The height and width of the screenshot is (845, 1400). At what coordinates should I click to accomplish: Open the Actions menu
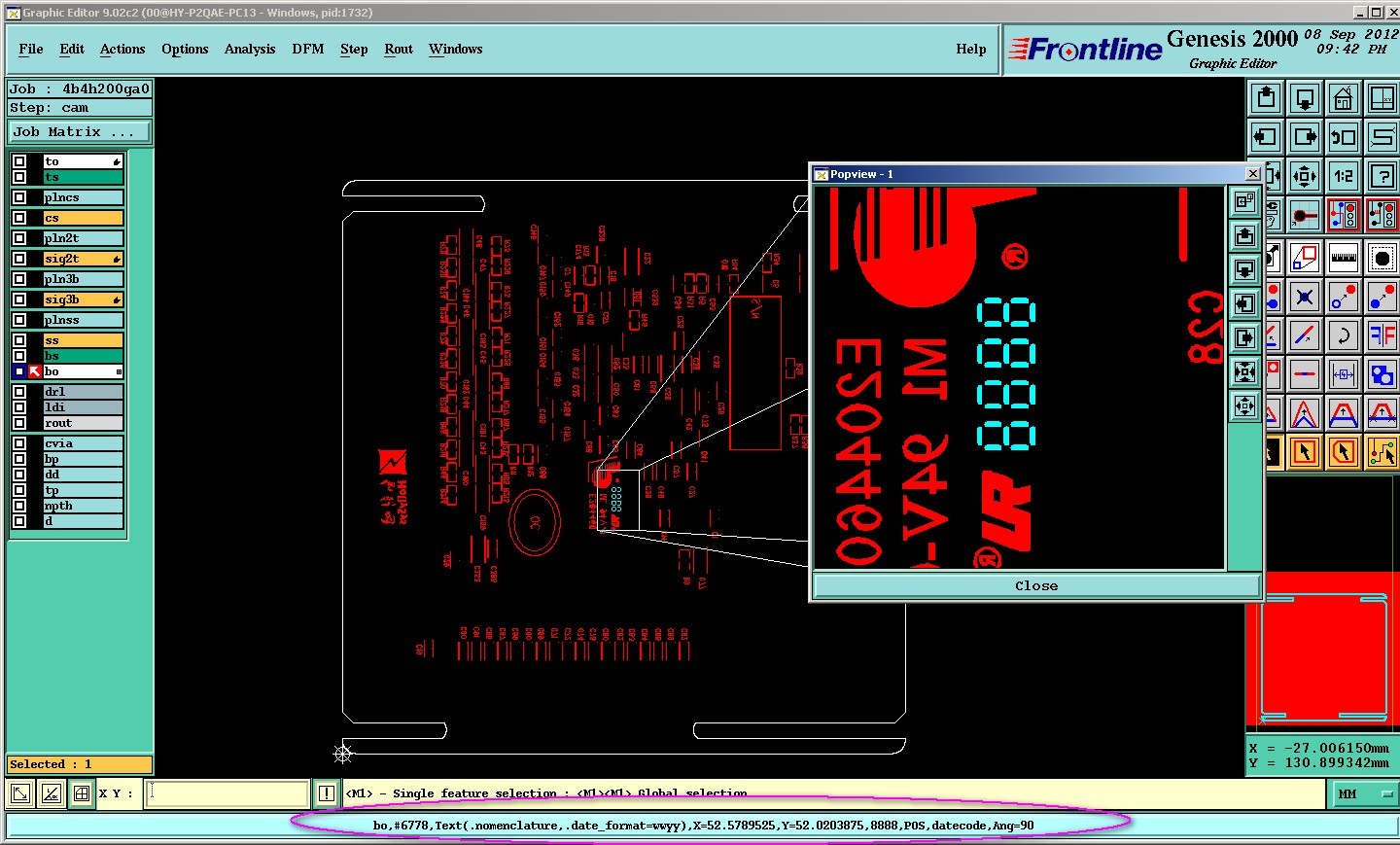[x=122, y=49]
